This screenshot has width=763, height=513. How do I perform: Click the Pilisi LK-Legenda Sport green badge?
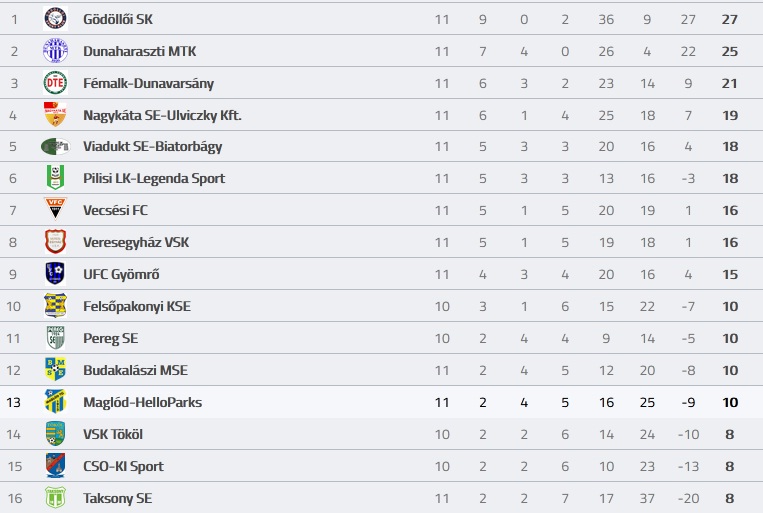pyautogui.click(x=55, y=178)
